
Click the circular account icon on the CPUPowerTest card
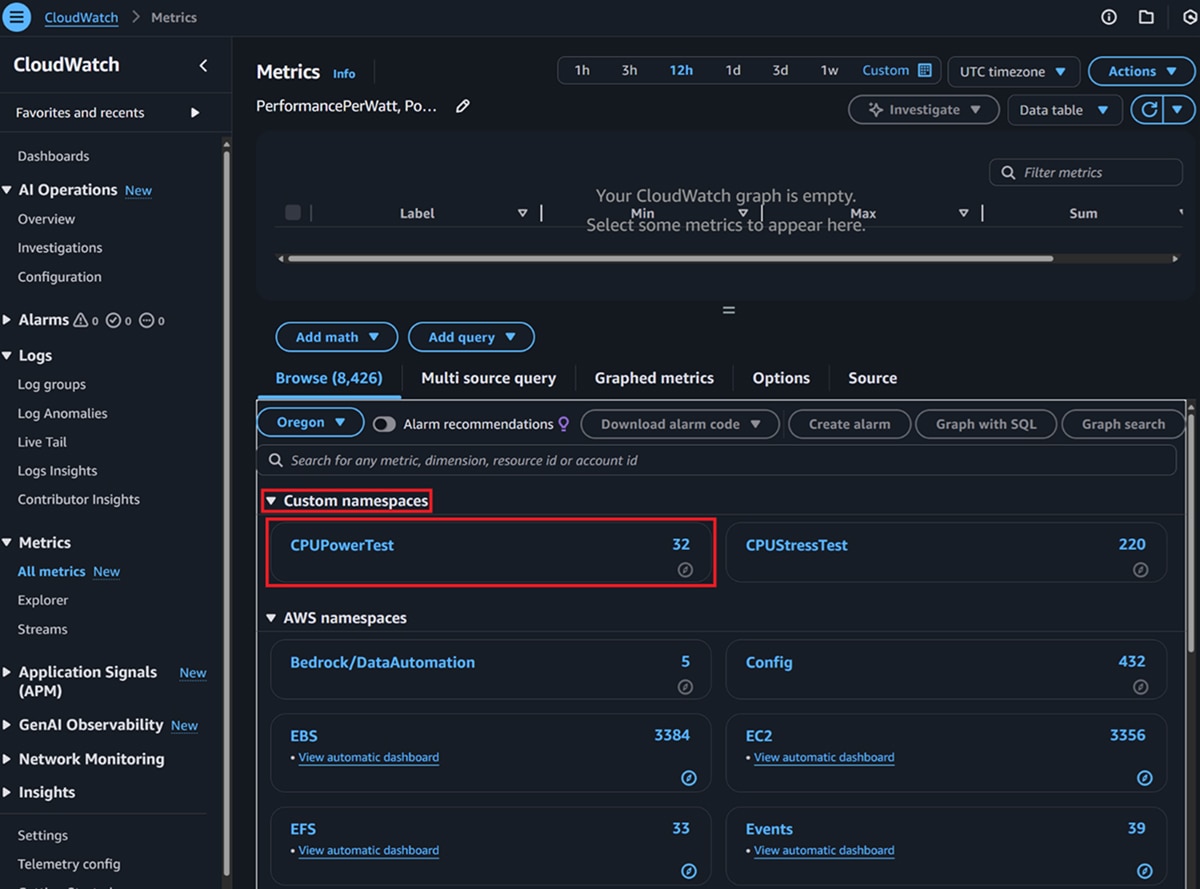(685, 570)
